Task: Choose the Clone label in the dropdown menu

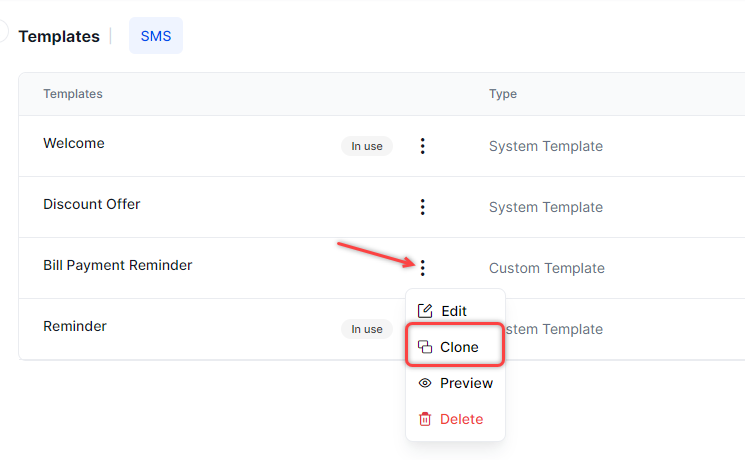Action: click(459, 347)
